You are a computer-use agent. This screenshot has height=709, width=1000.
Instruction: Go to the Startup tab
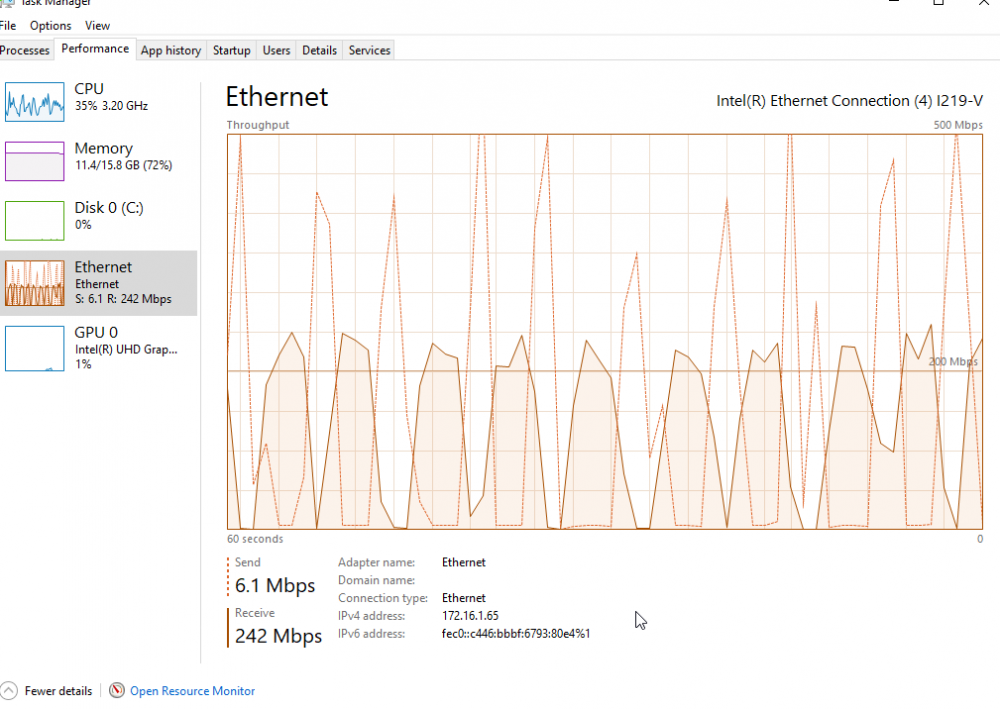click(231, 50)
